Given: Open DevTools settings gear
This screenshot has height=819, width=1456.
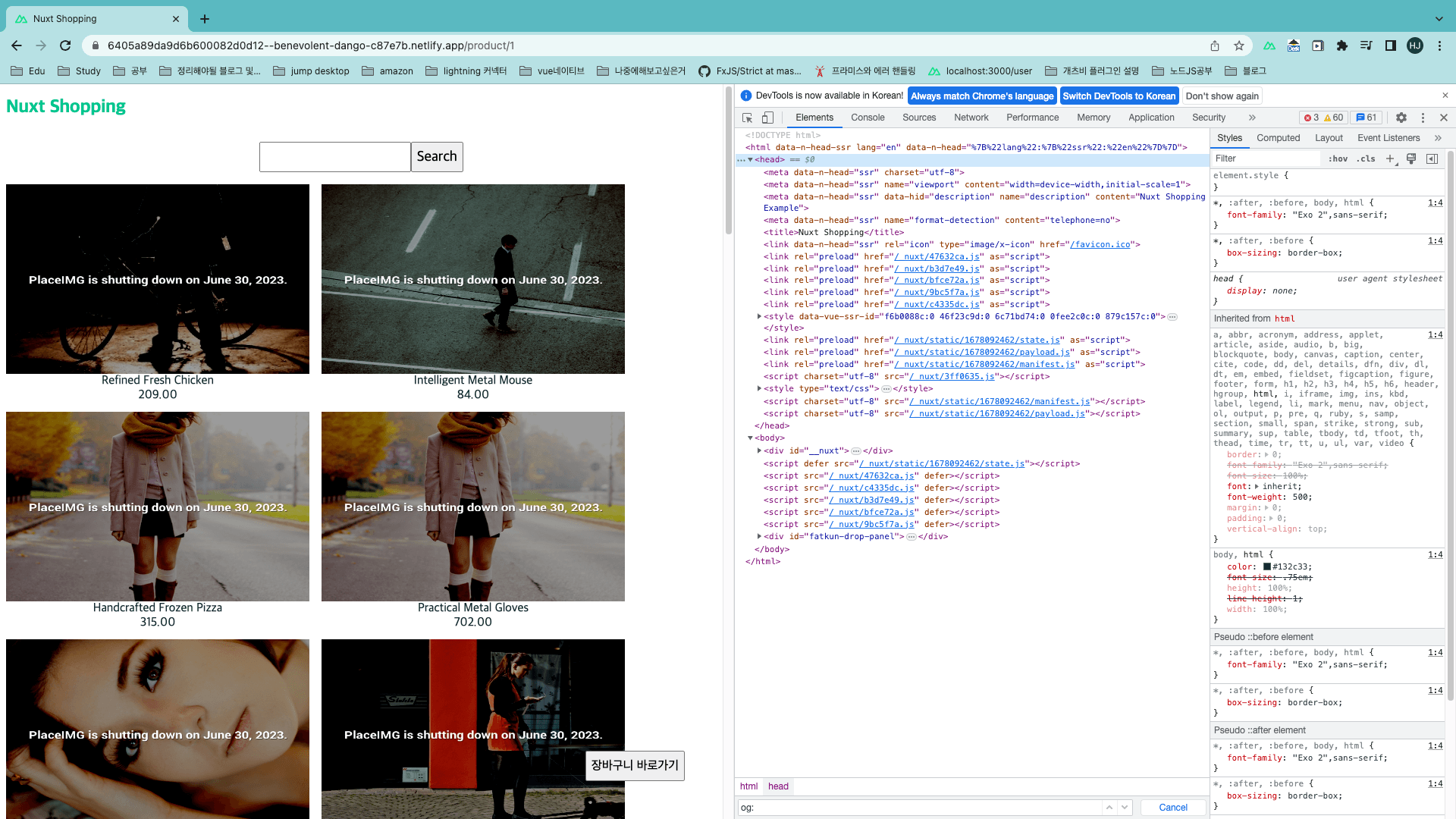Looking at the screenshot, I should tap(1401, 118).
